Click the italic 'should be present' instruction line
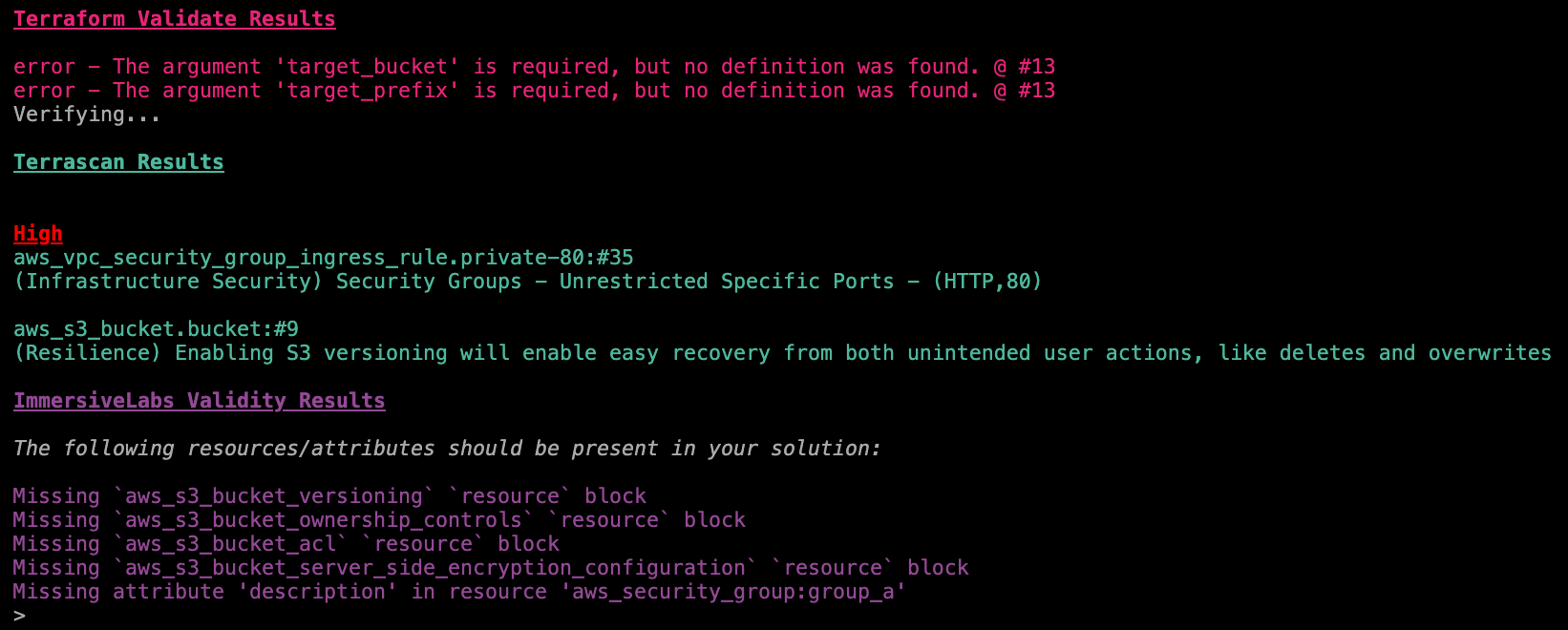 [x=447, y=449]
